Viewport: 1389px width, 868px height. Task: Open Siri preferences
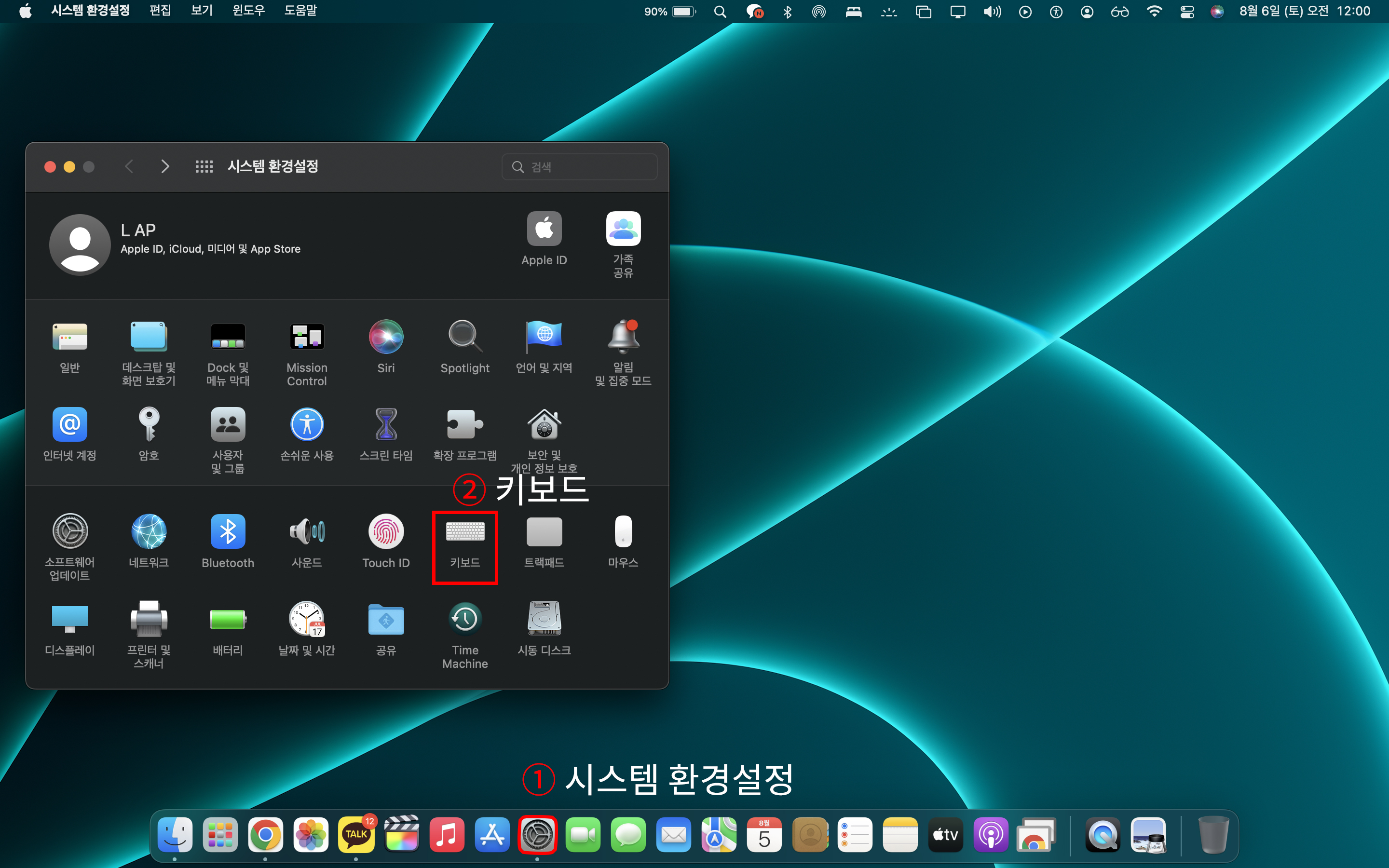[x=386, y=338]
